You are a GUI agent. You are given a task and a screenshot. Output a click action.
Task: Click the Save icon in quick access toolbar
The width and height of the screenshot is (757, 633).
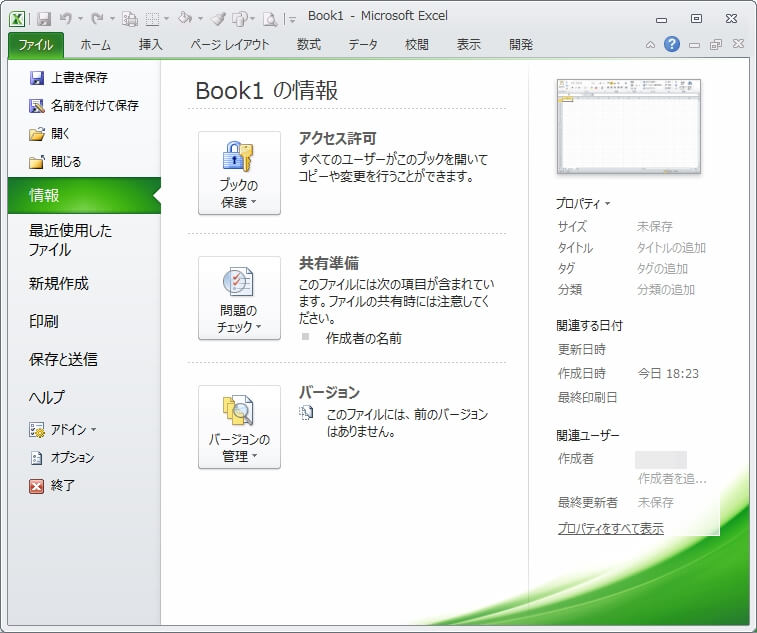[x=44, y=19]
